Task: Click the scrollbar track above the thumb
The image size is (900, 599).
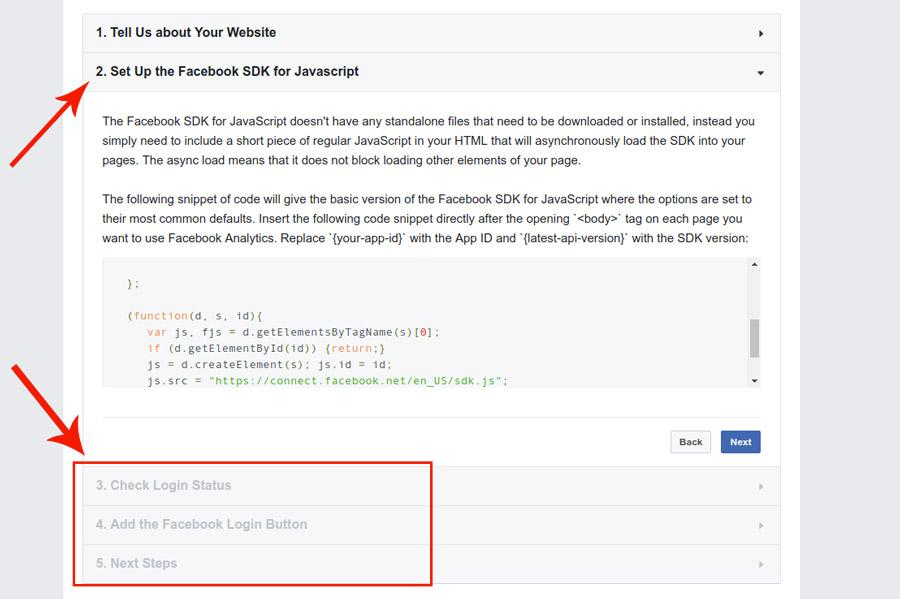Action: click(754, 294)
